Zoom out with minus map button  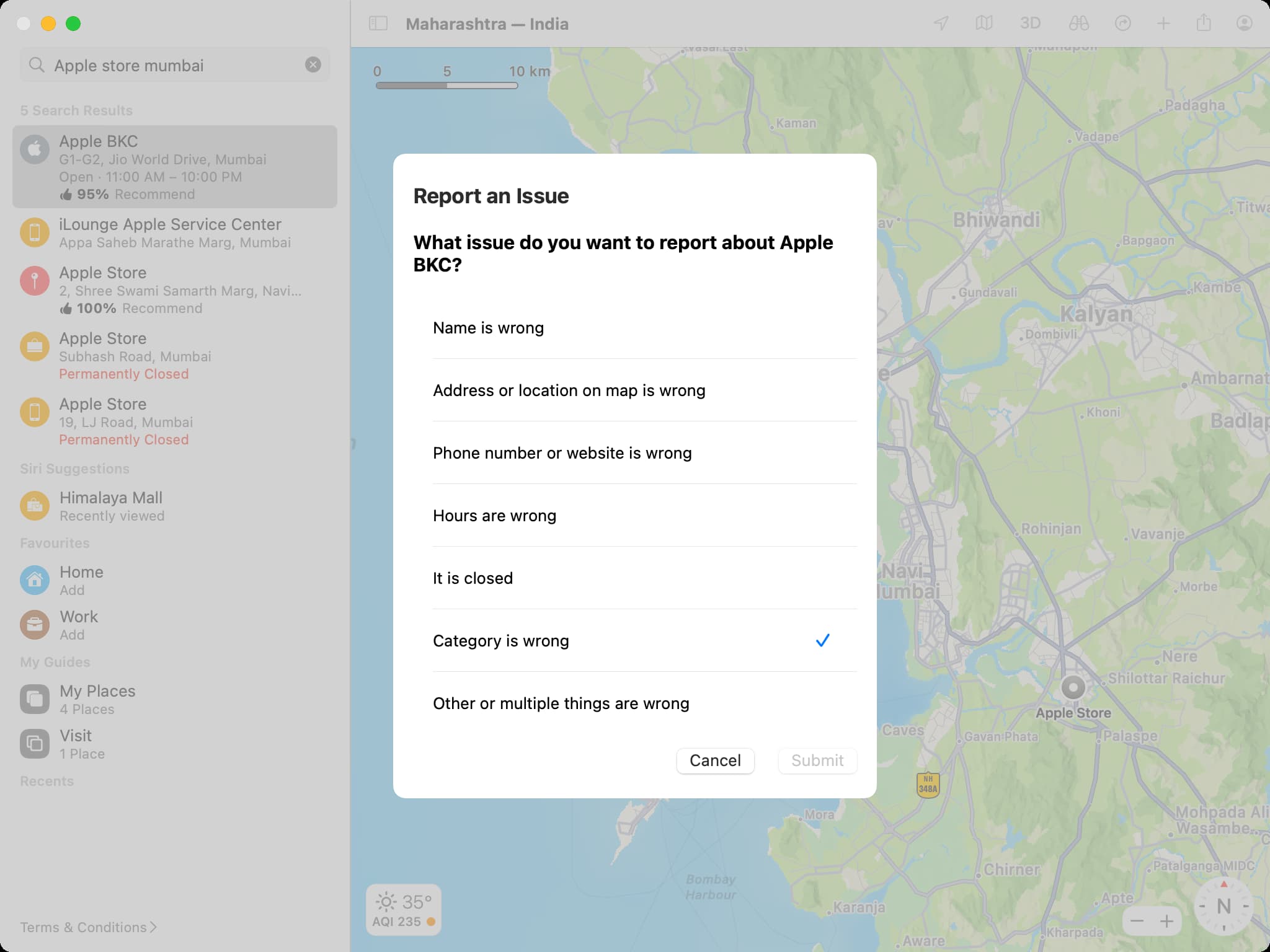point(1137,922)
